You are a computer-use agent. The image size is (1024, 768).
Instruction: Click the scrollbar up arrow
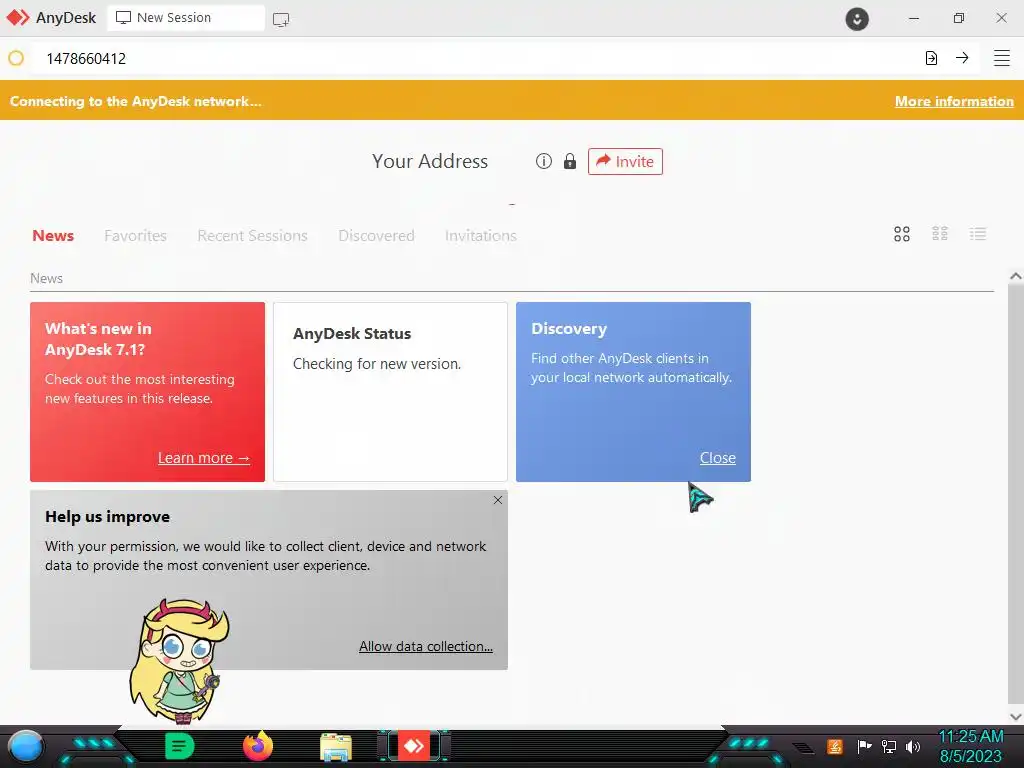point(1016,276)
